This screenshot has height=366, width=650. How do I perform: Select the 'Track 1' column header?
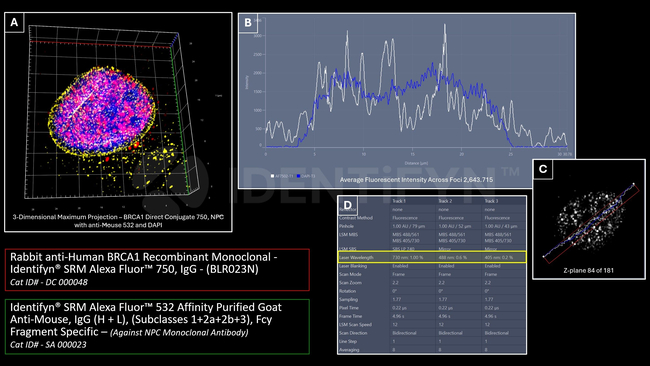(399, 201)
